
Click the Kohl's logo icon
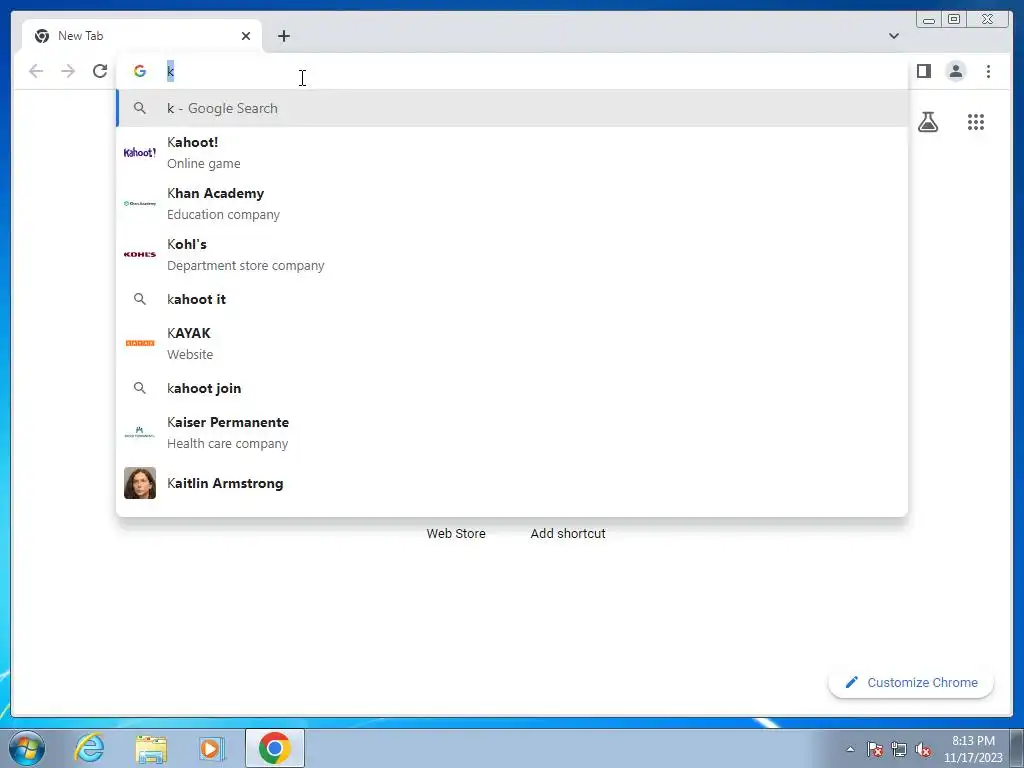[x=140, y=255]
